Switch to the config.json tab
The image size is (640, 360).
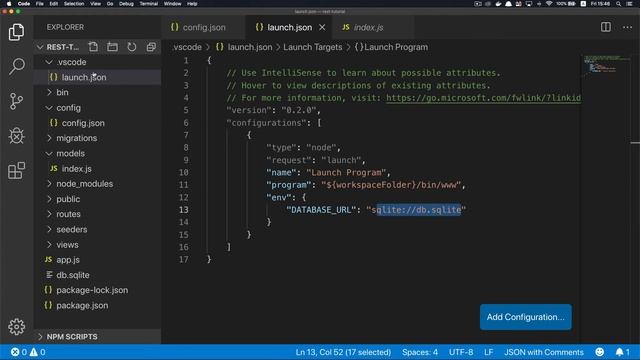[203, 27]
